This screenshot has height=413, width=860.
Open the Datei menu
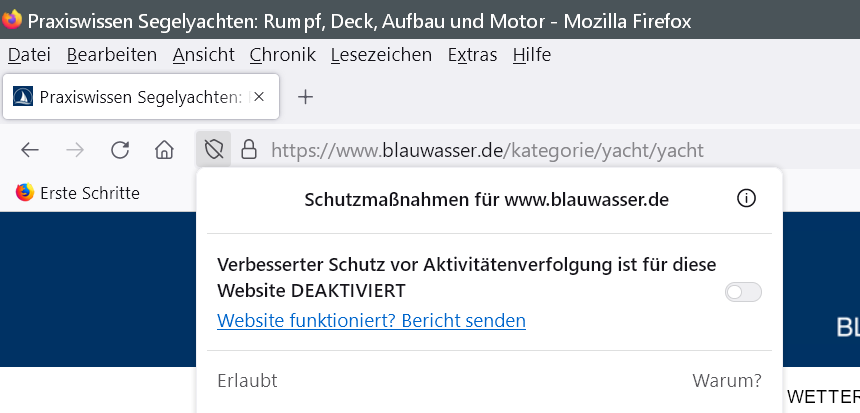pyautogui.click(x=29, y=55)
